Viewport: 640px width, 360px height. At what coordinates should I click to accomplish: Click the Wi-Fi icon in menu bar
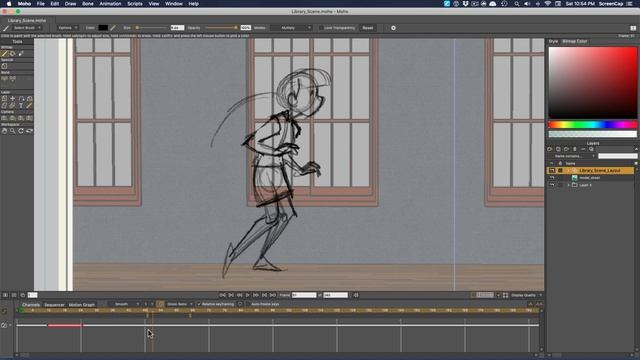tap(547, 4)
